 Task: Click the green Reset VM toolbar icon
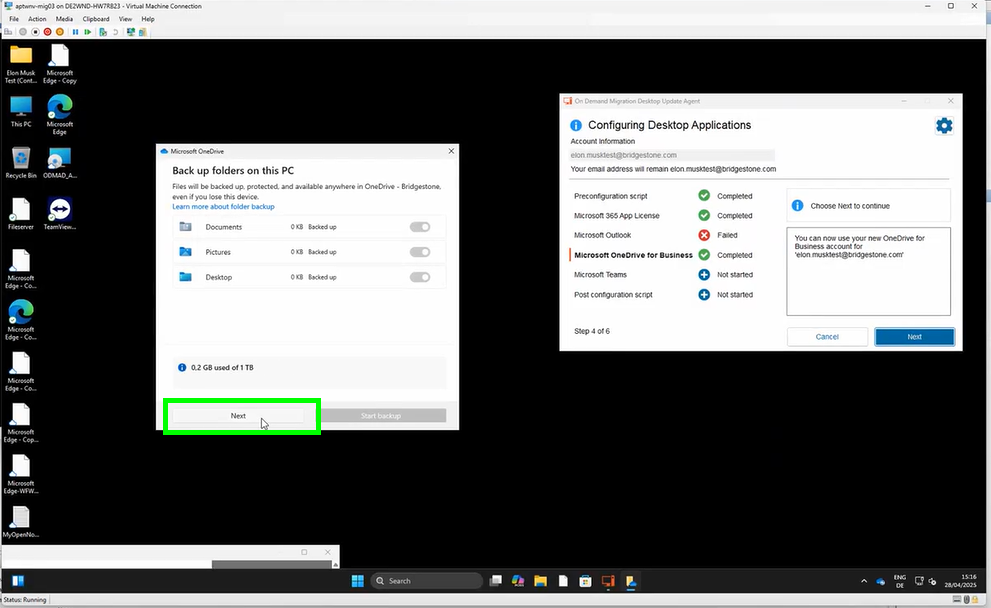point(88,32)
